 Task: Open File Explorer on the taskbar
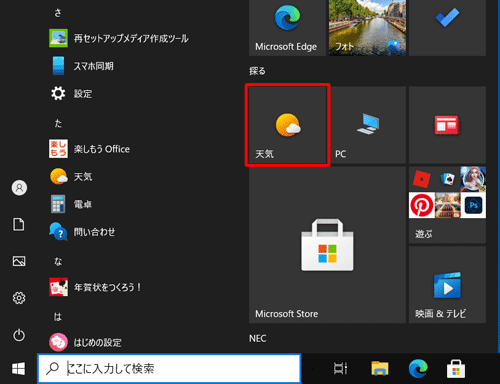click(380, 368)
